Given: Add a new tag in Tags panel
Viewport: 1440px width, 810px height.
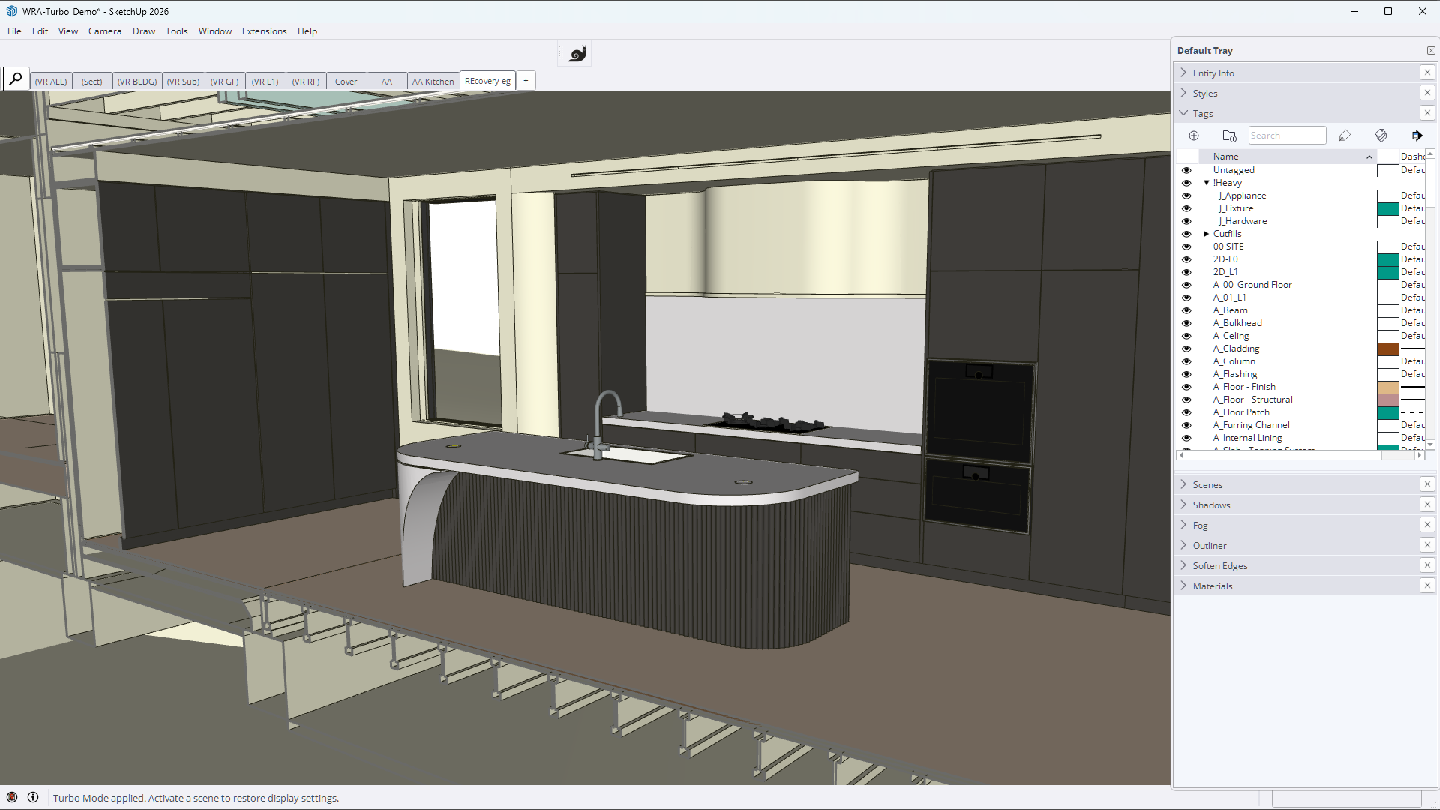Looking at the screenshot, I should [x=1193, y=135].
